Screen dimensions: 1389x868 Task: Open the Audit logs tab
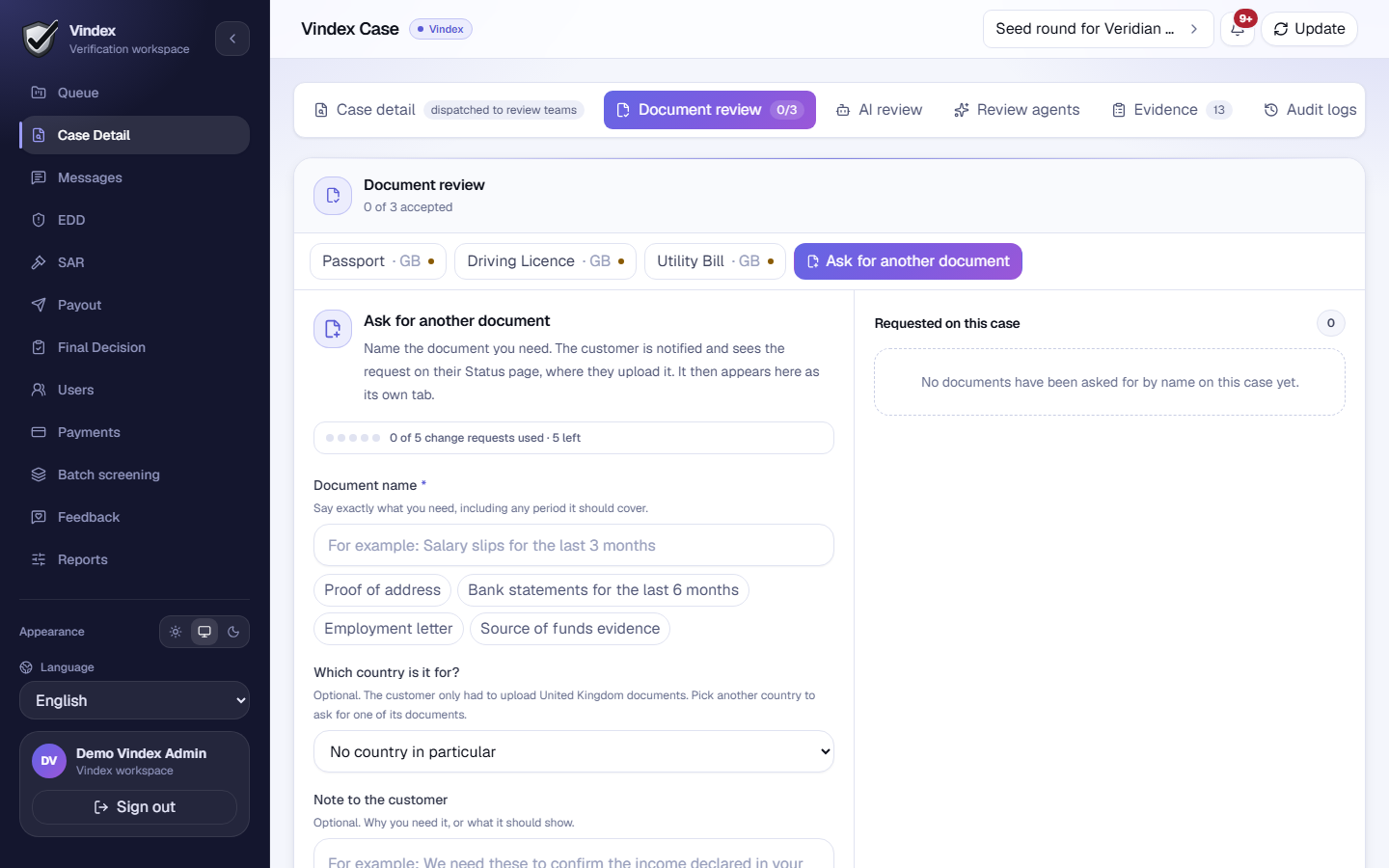[x=1310, y=110]
